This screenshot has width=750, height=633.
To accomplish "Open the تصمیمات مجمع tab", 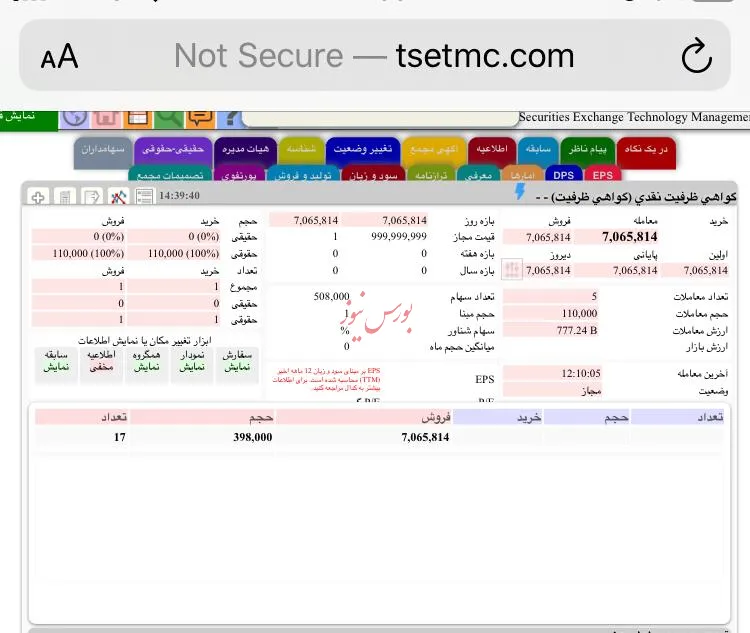I will click(170, 175).
